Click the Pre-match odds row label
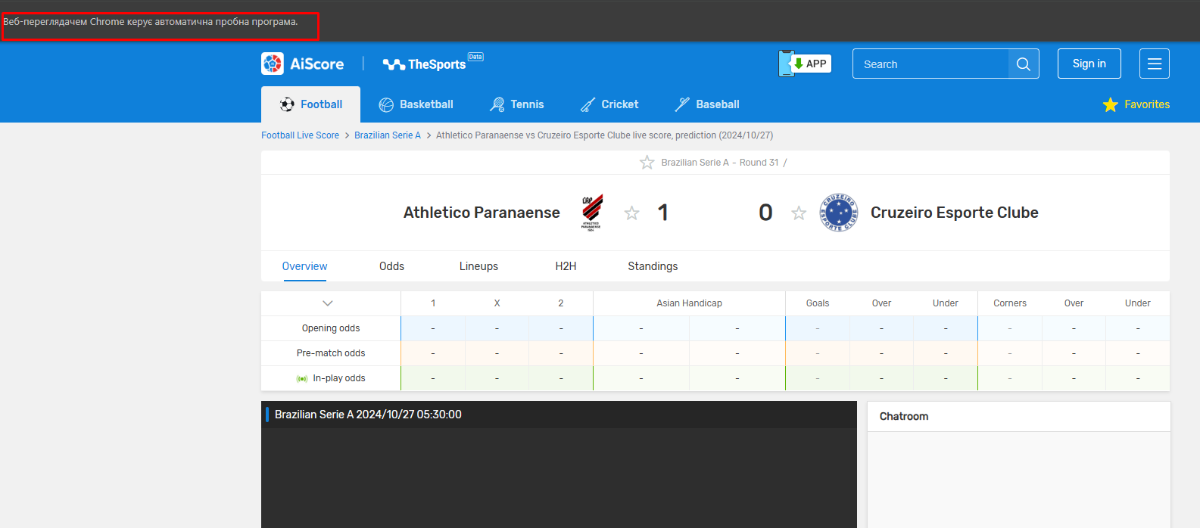 (331, 353)
